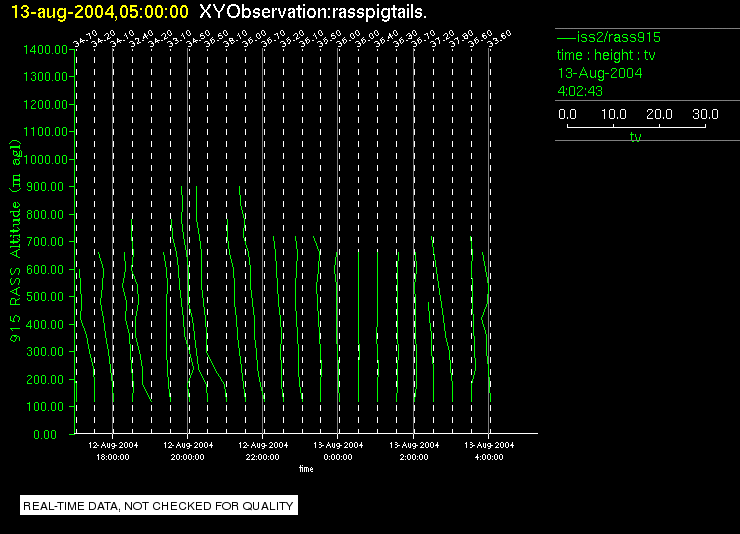This screenshot has width=740, height=534.
Task: Click the 'REAL-TIME DATA, NOT CHECKED FOR QUALITY' notice
Action: tap(159, 506)
